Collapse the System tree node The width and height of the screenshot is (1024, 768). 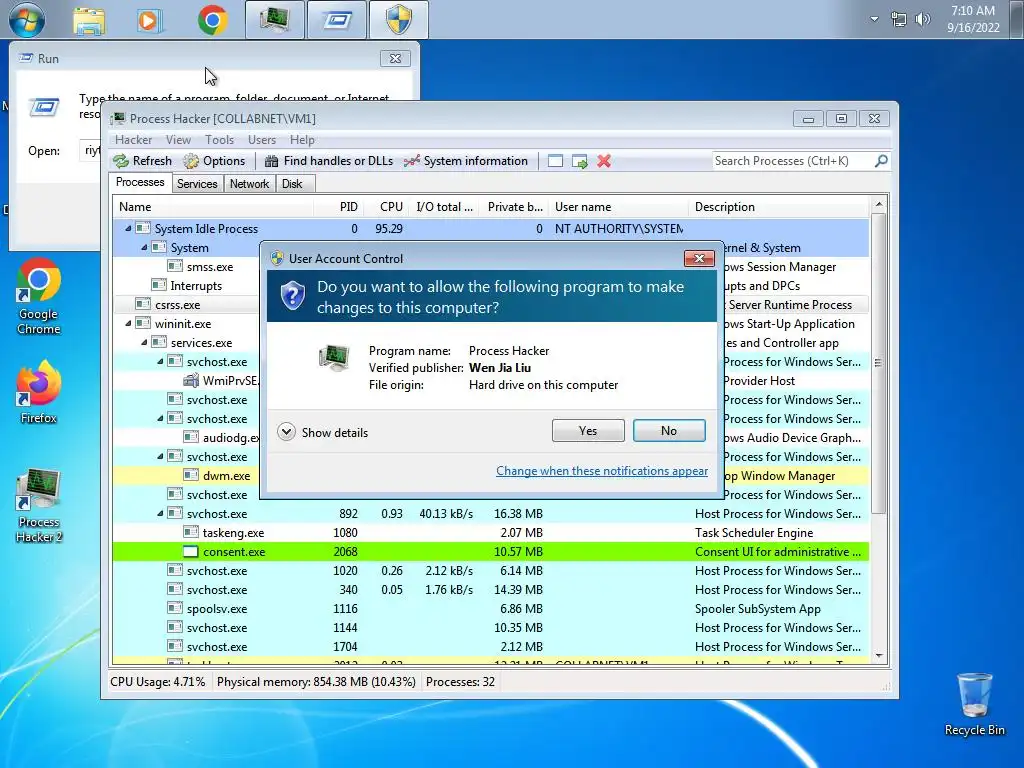(x=144, y=248)
